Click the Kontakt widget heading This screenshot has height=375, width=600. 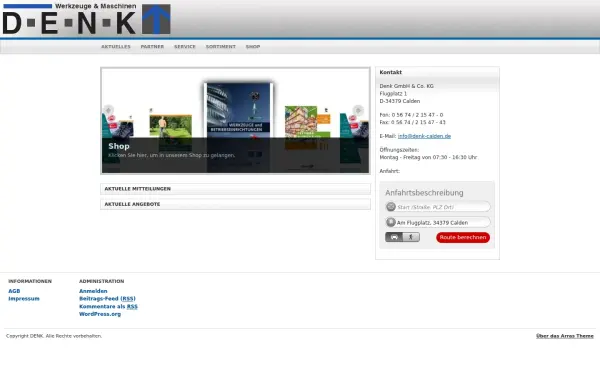coord(391,72)
